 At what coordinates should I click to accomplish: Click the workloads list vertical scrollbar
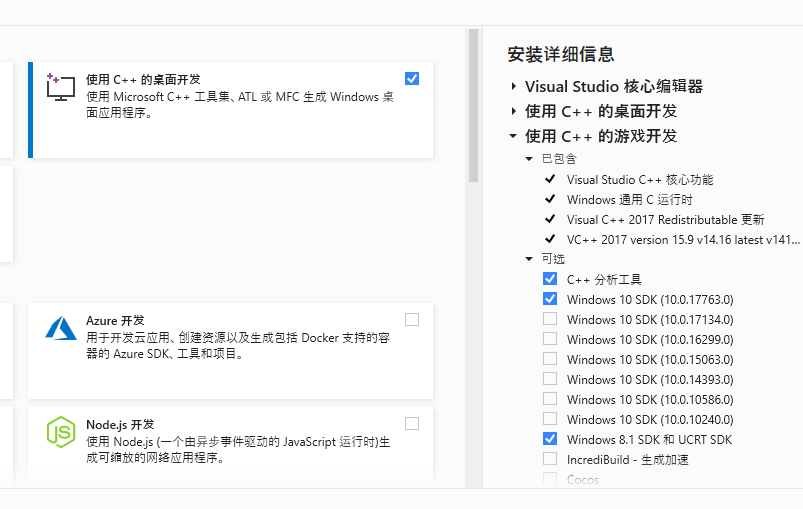pyautogui.click(x=473, y=105)
